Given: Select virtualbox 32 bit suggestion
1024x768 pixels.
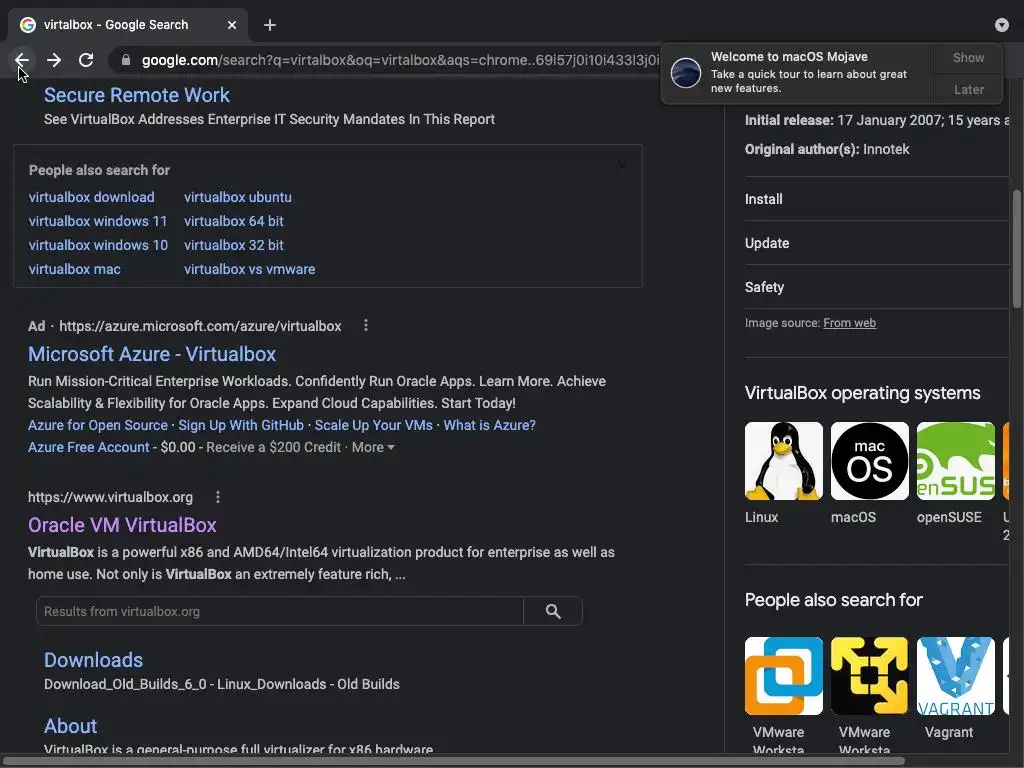Looking at the screenshot, I should [234, 246].
